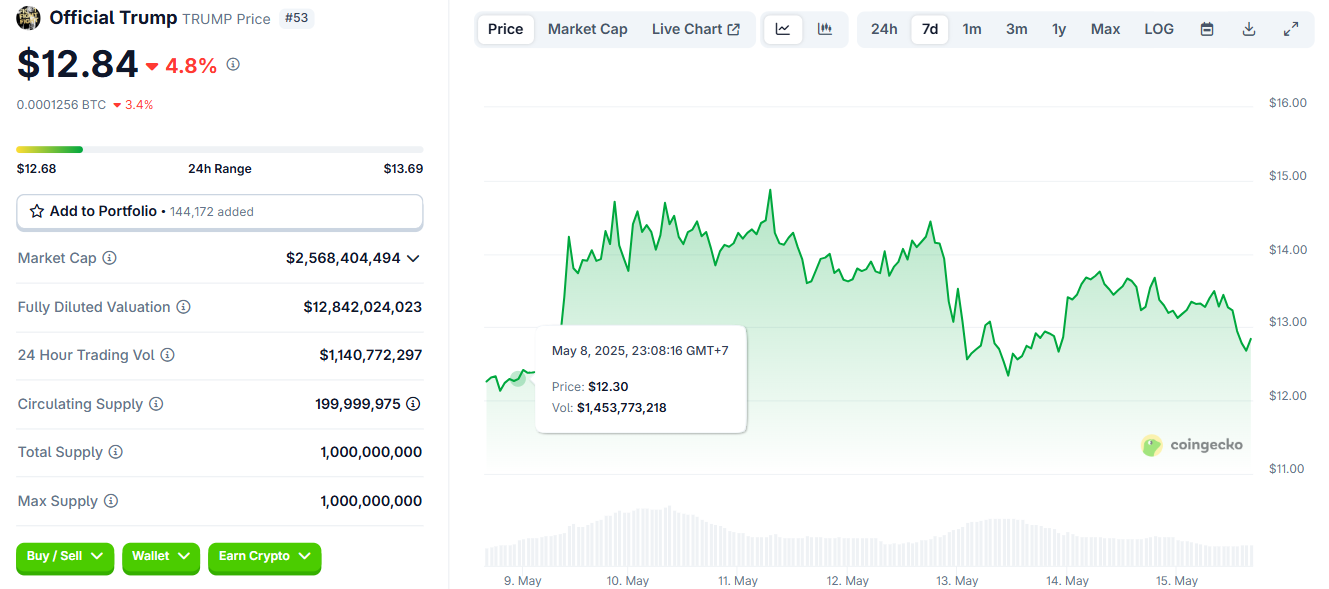Screen dimensions: 1329x589
Task: Click the star icon in Add to Portfolio
Action: (37, 212)
